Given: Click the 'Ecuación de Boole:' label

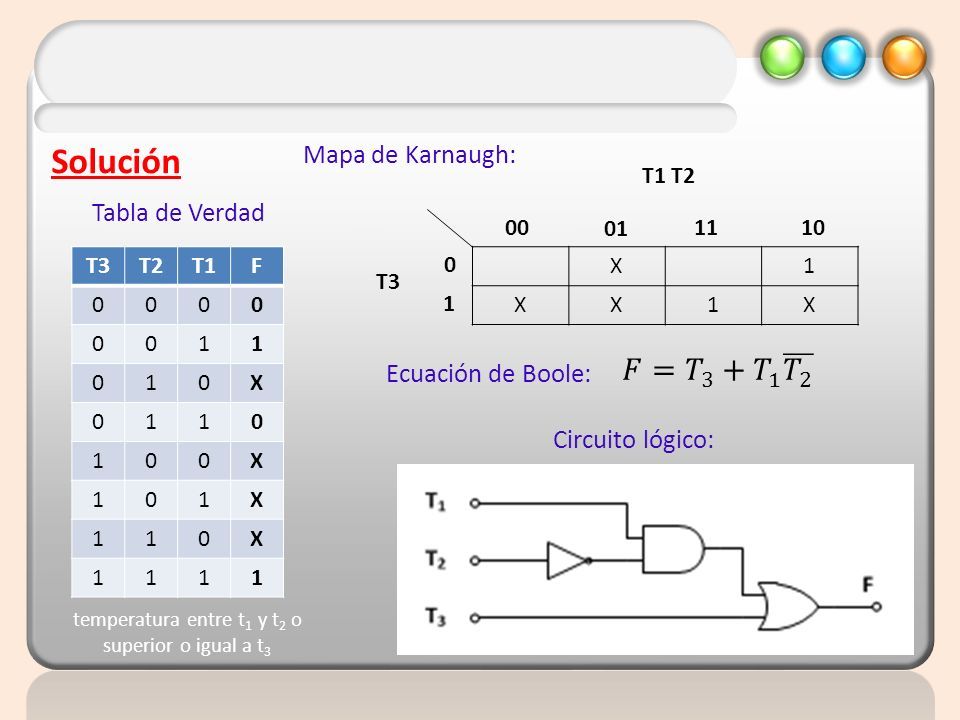Looking at the screenshot, I should [488, 373].
